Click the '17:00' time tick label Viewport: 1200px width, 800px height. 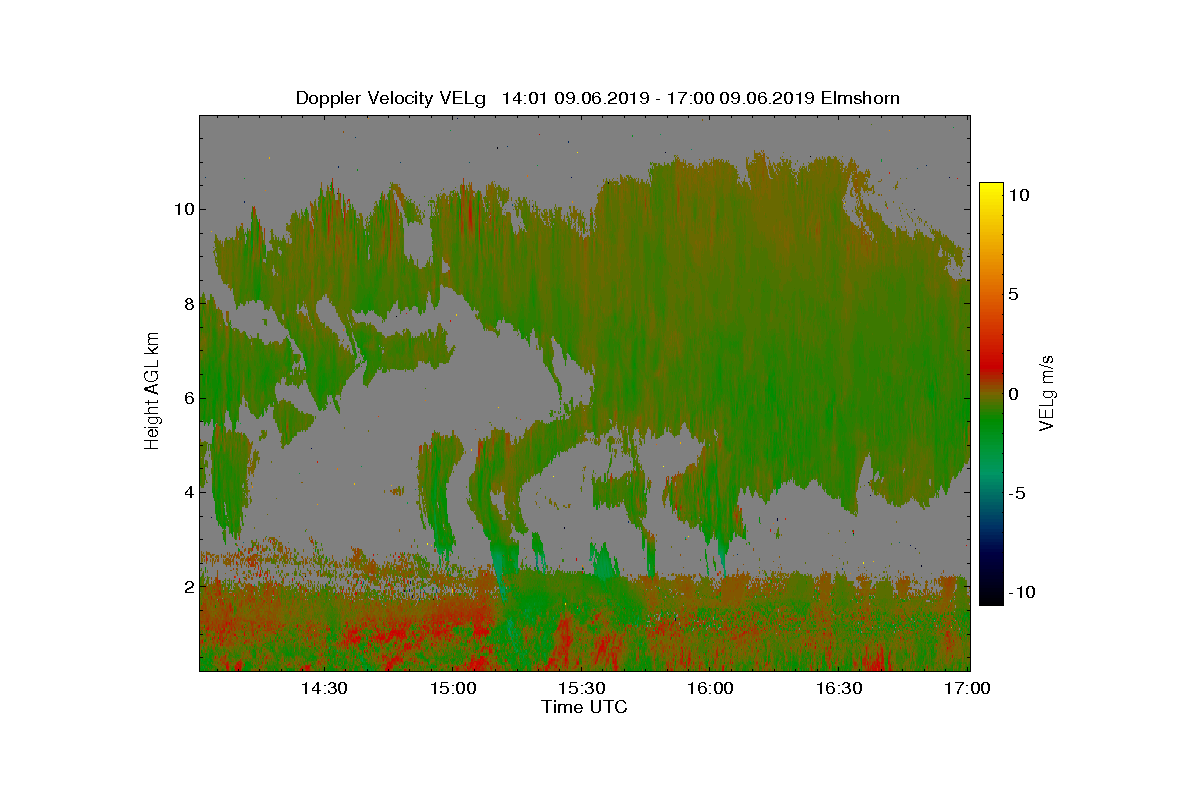click(968, 689)
